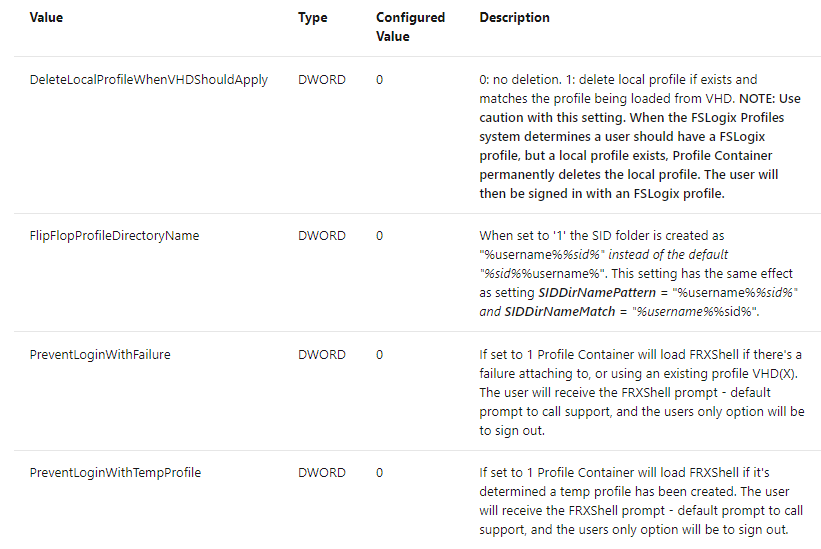Click the FlipFlopProfileDirectoryName value name
The image size is (821, 549).
pos(114,236)
